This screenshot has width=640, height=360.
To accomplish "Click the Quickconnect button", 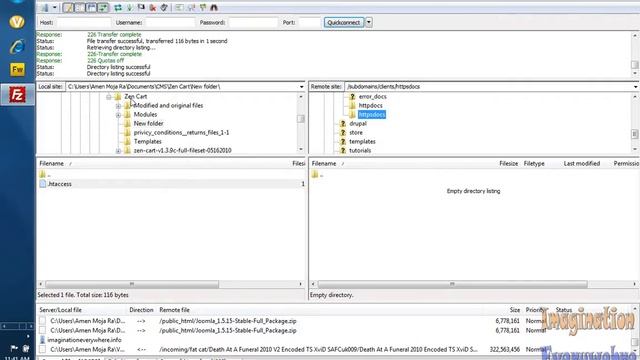I will [x=344, y=22].
